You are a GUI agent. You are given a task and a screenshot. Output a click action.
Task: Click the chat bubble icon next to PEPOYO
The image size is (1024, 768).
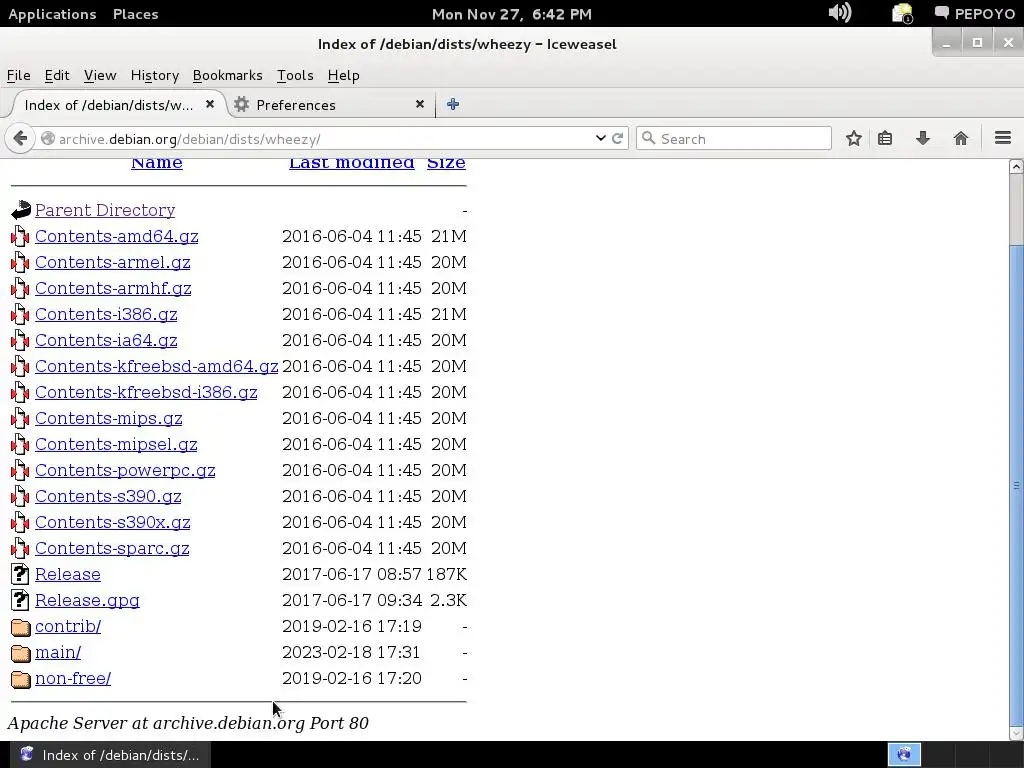point(942,13)
